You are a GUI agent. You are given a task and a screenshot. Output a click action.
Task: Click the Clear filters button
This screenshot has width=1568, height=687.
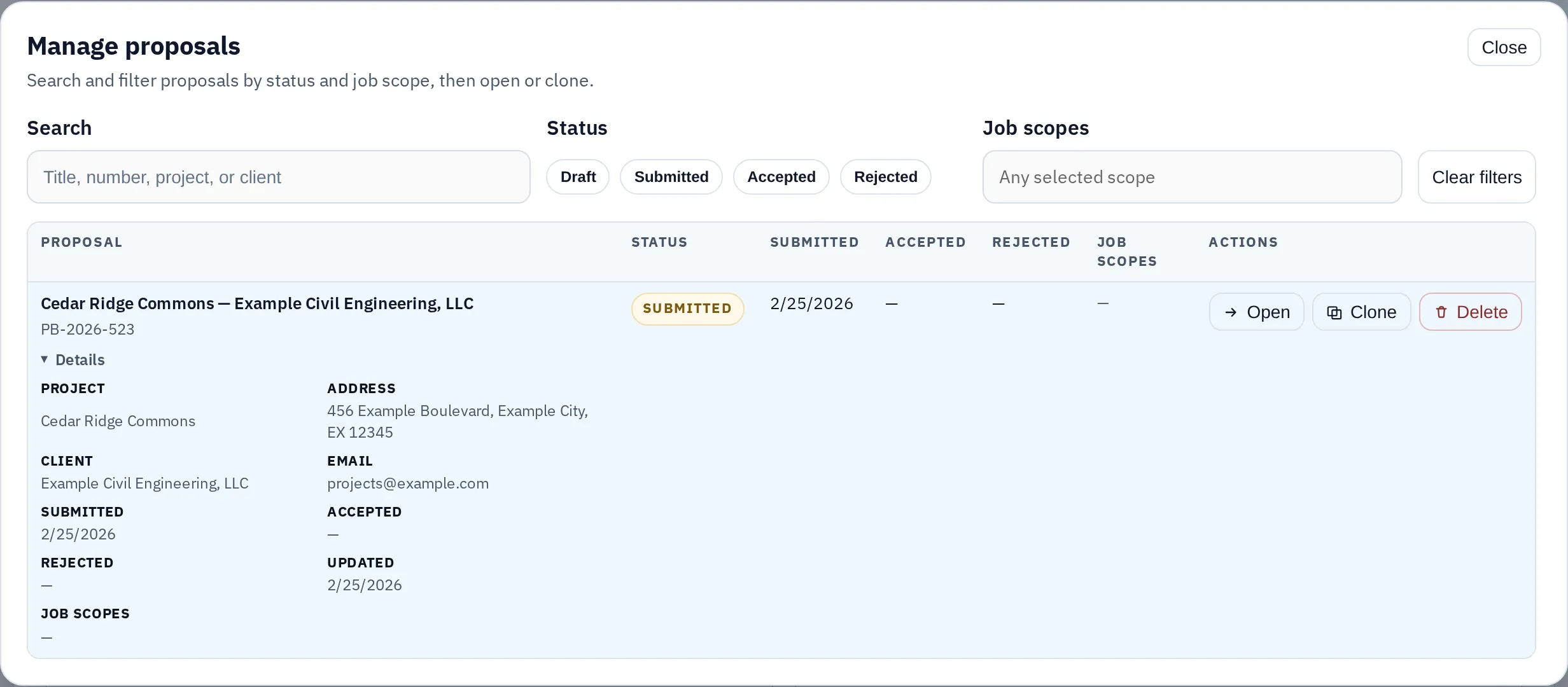1476,176
